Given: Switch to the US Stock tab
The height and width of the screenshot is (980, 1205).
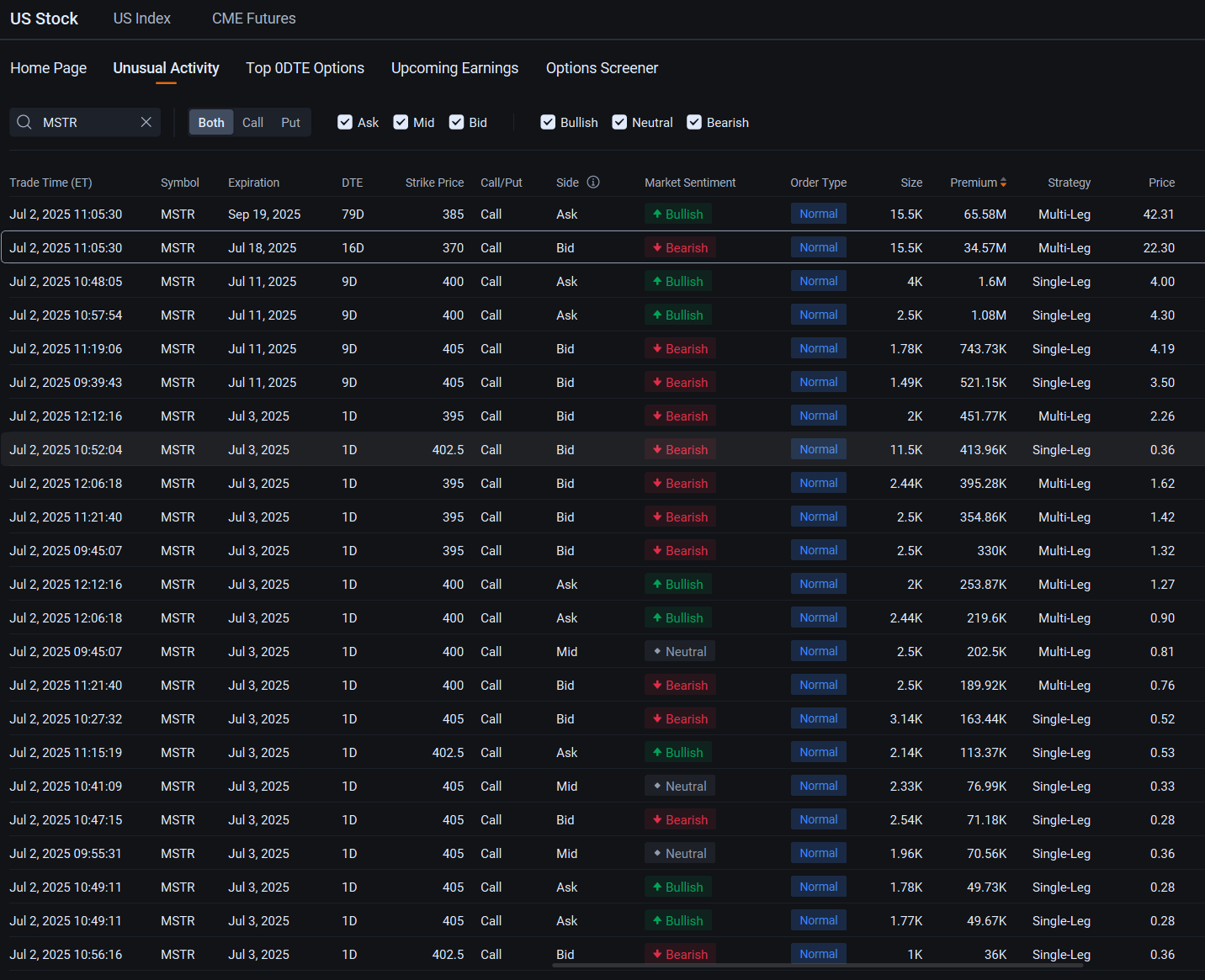Looking at the screenshot, I should pos(44,19).
